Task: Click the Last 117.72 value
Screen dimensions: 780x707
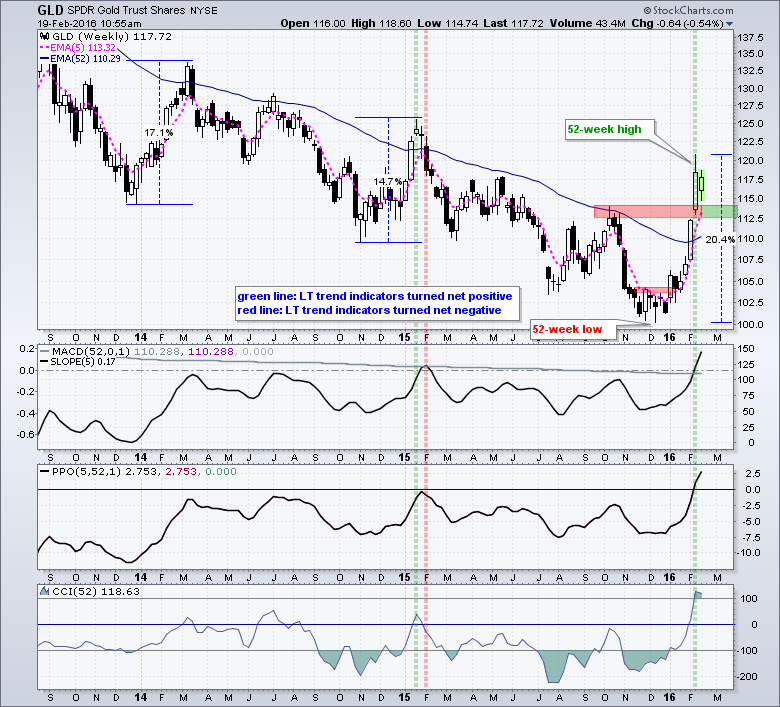Action: click(514, 23)
